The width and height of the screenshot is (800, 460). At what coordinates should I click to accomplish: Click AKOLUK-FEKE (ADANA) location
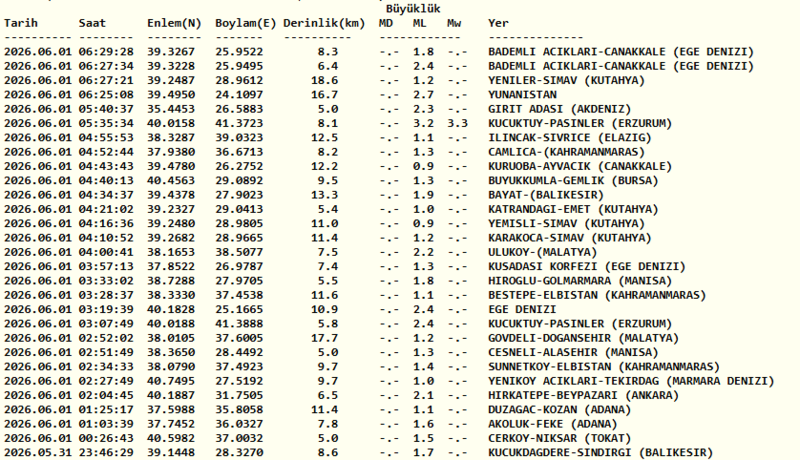pos(553,424)
